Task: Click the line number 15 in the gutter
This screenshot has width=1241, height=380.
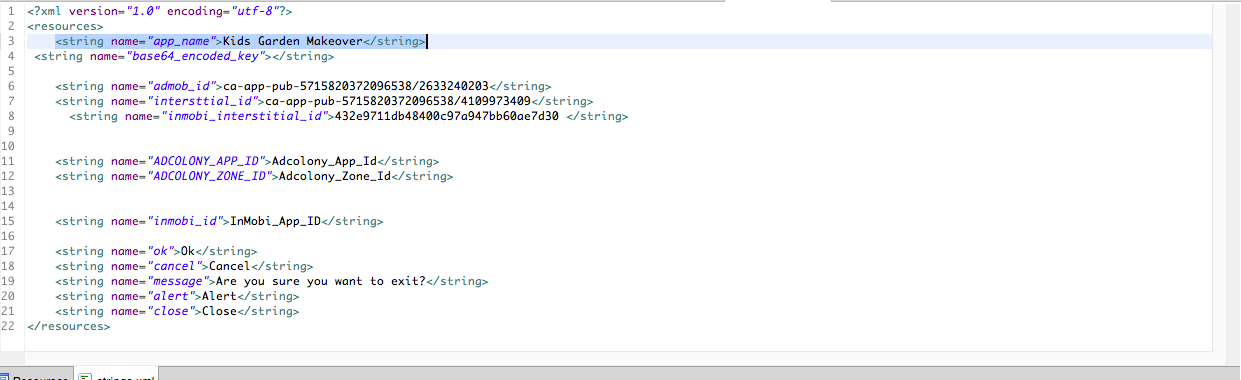Action: pos(9,221)
